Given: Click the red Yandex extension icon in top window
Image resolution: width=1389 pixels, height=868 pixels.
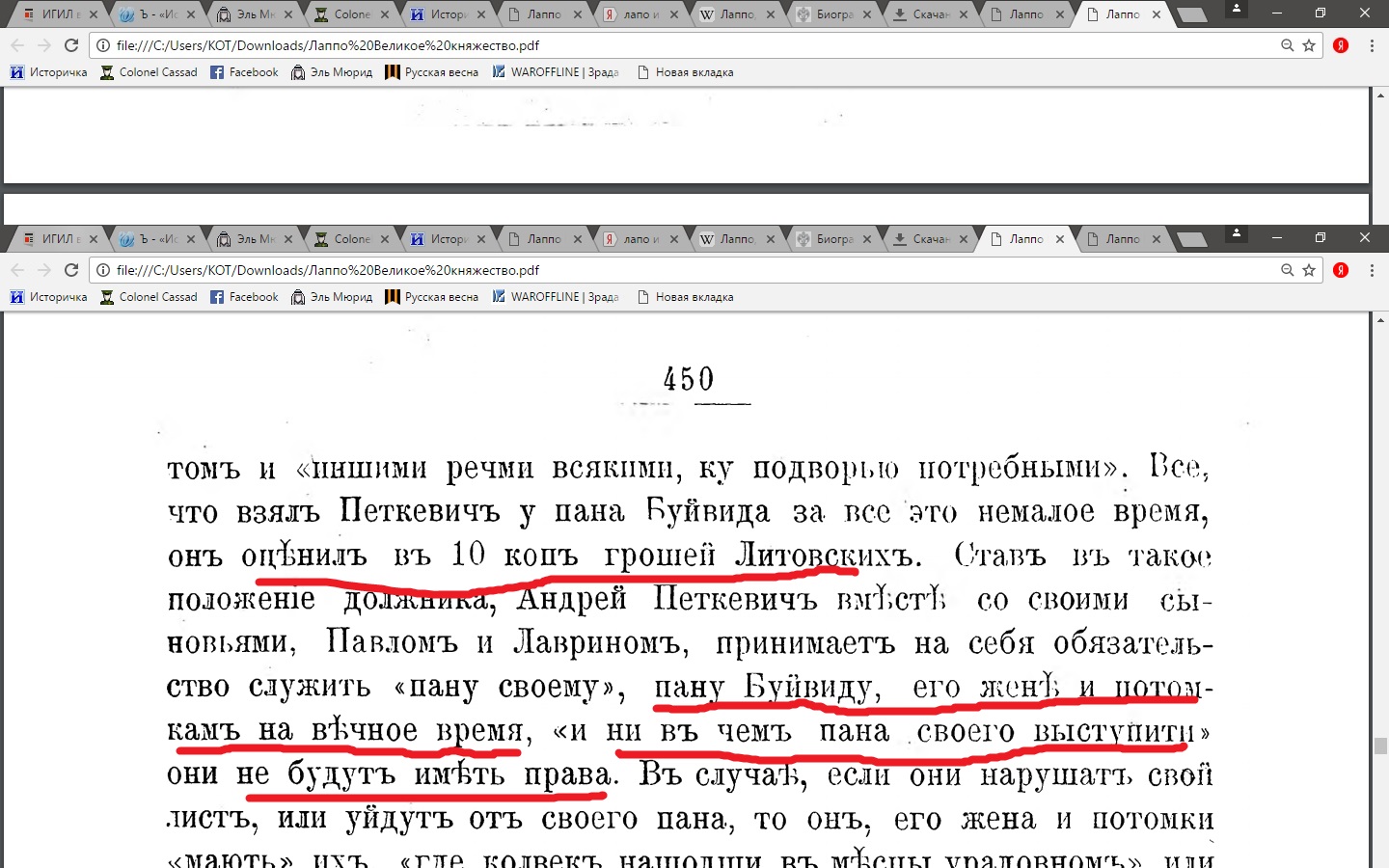Looking at the screenshot, I should [1341, 45].
